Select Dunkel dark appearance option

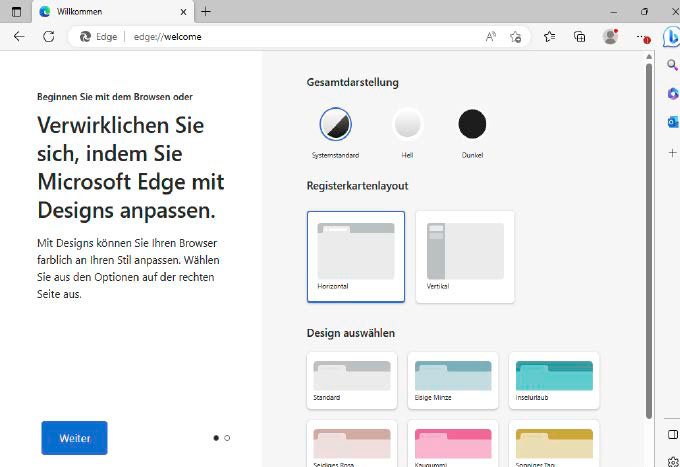472,132
